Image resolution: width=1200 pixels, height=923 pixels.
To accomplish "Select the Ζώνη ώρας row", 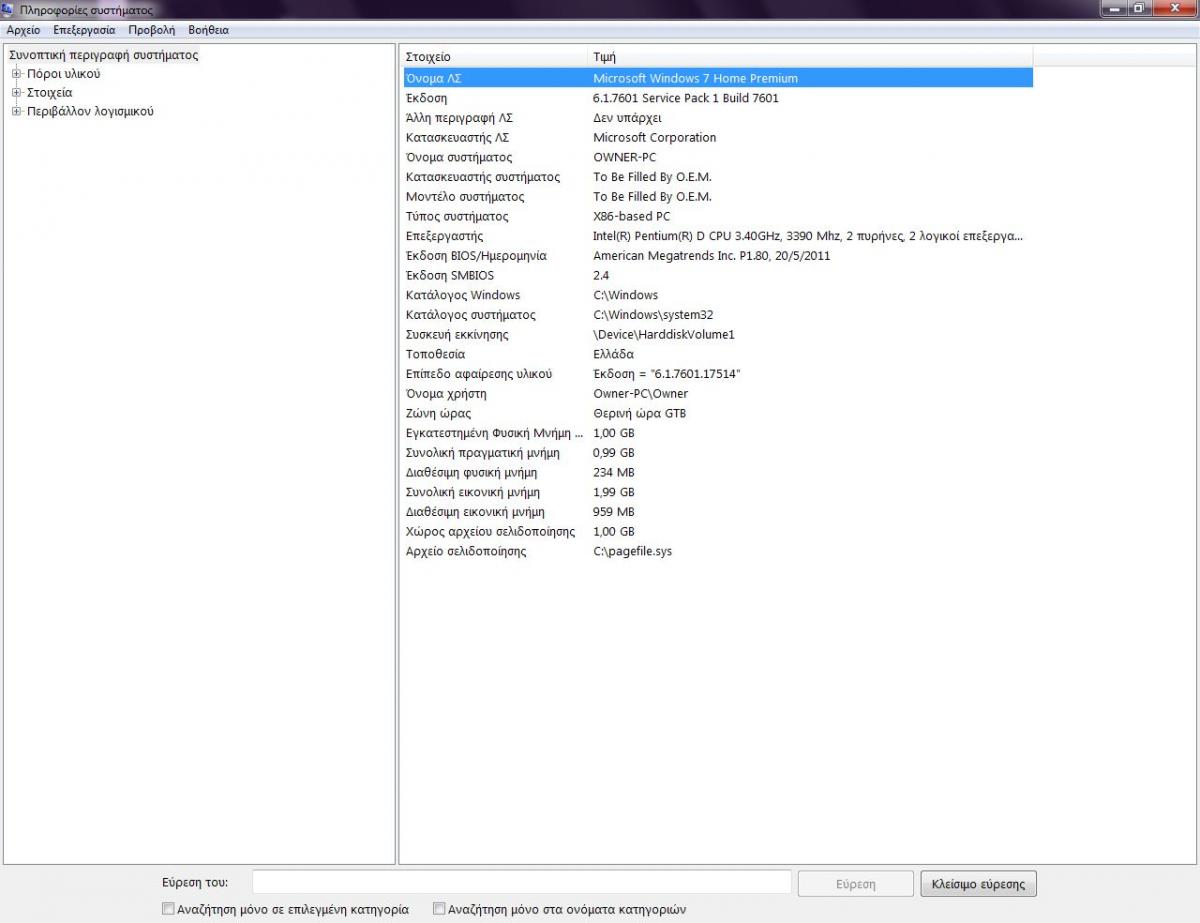I will [717, 413].
